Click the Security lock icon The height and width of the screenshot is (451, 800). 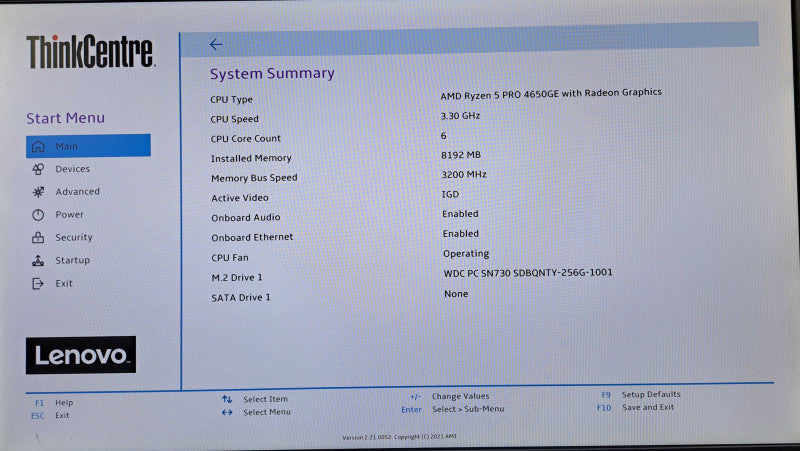pyautogui.click(x=38, y=237)
